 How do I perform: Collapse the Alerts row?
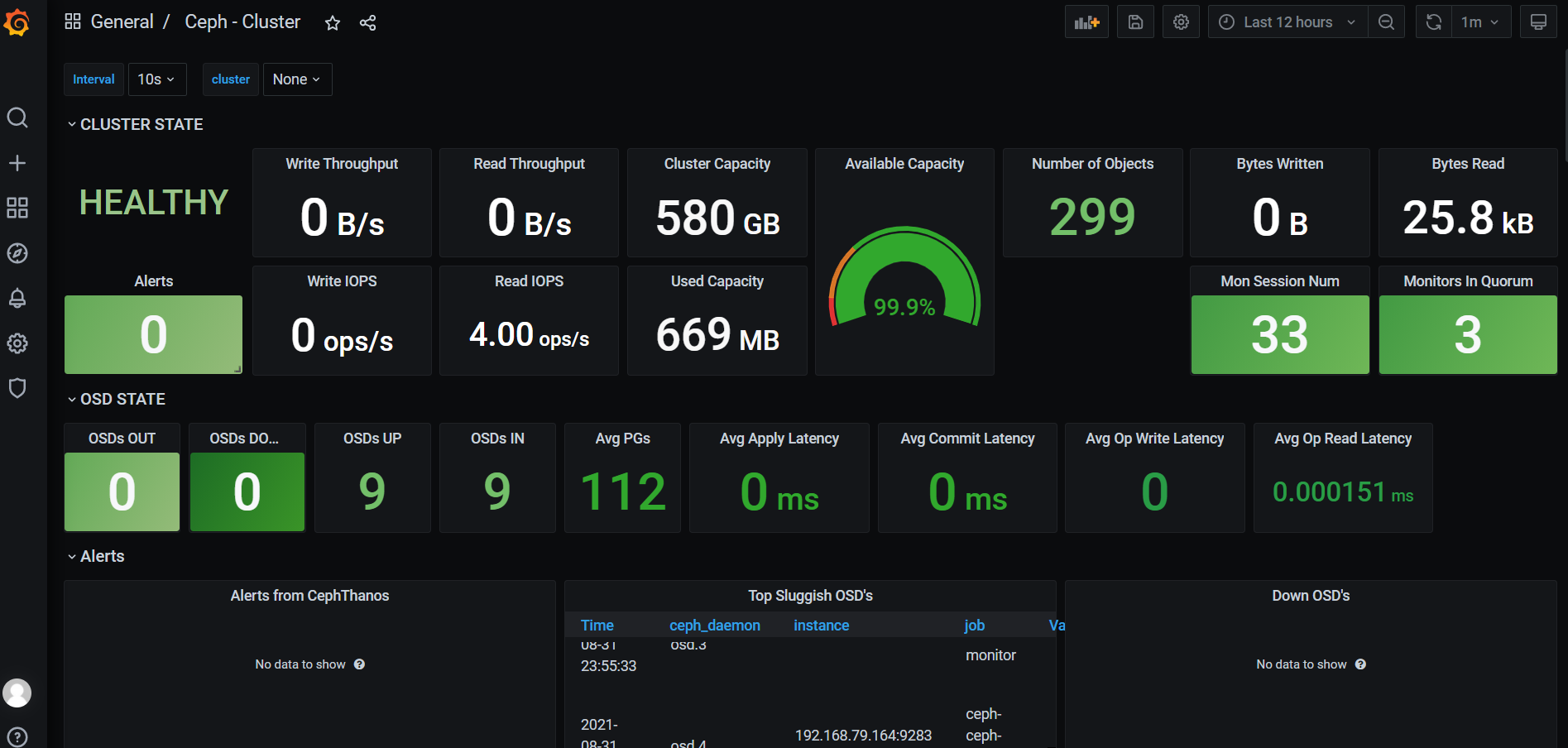pos(96,556)
